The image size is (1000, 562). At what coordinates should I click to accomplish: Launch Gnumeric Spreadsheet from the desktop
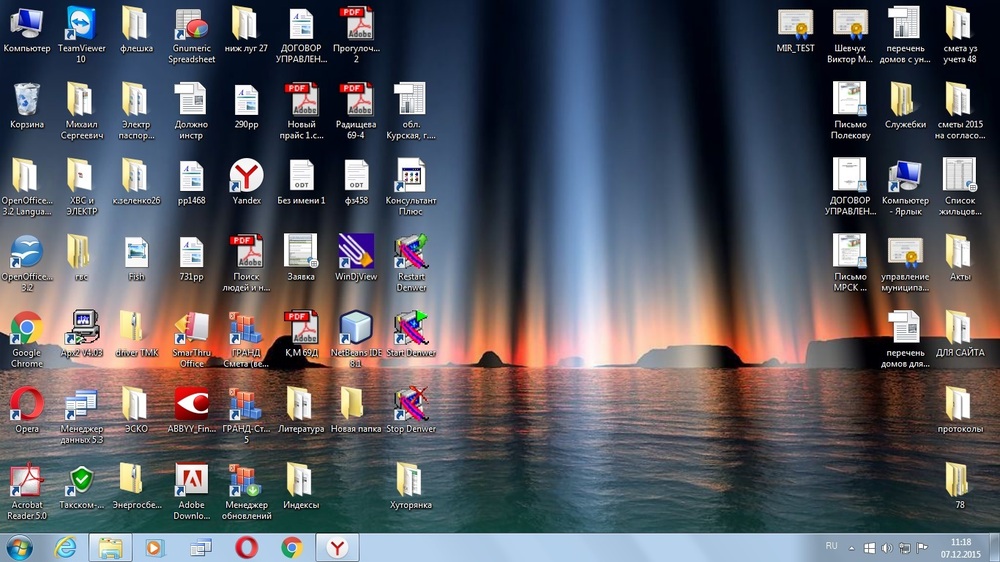[191, 24]
